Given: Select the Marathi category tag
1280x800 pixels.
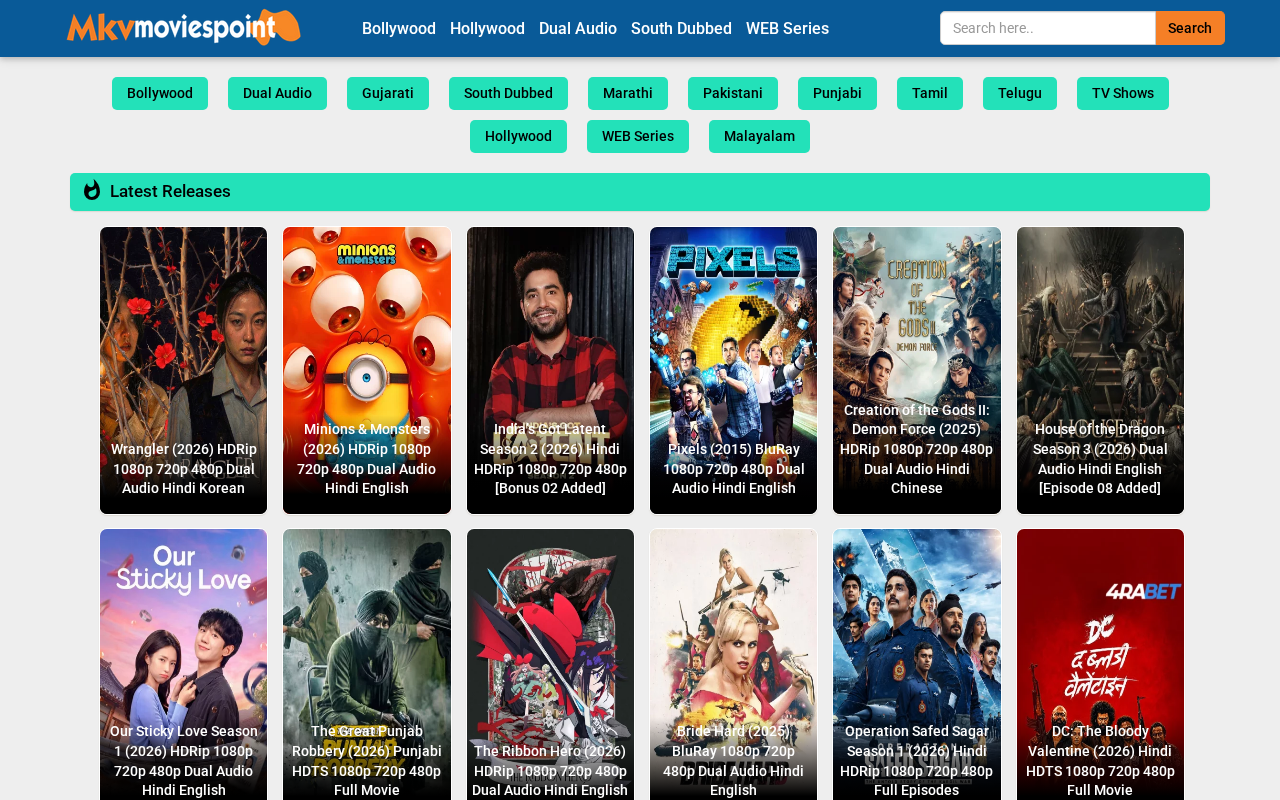Looking at the screenshot, I should click(628, 93).
